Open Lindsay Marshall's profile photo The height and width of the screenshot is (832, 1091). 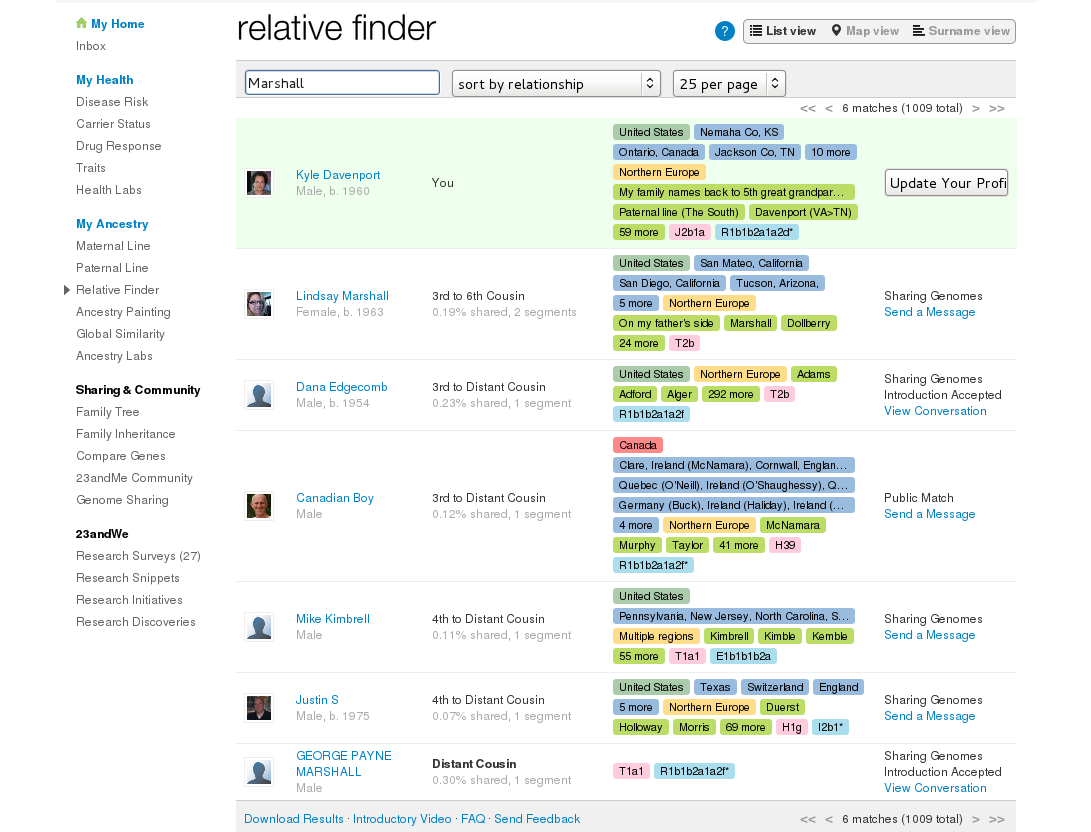[259, 304]
